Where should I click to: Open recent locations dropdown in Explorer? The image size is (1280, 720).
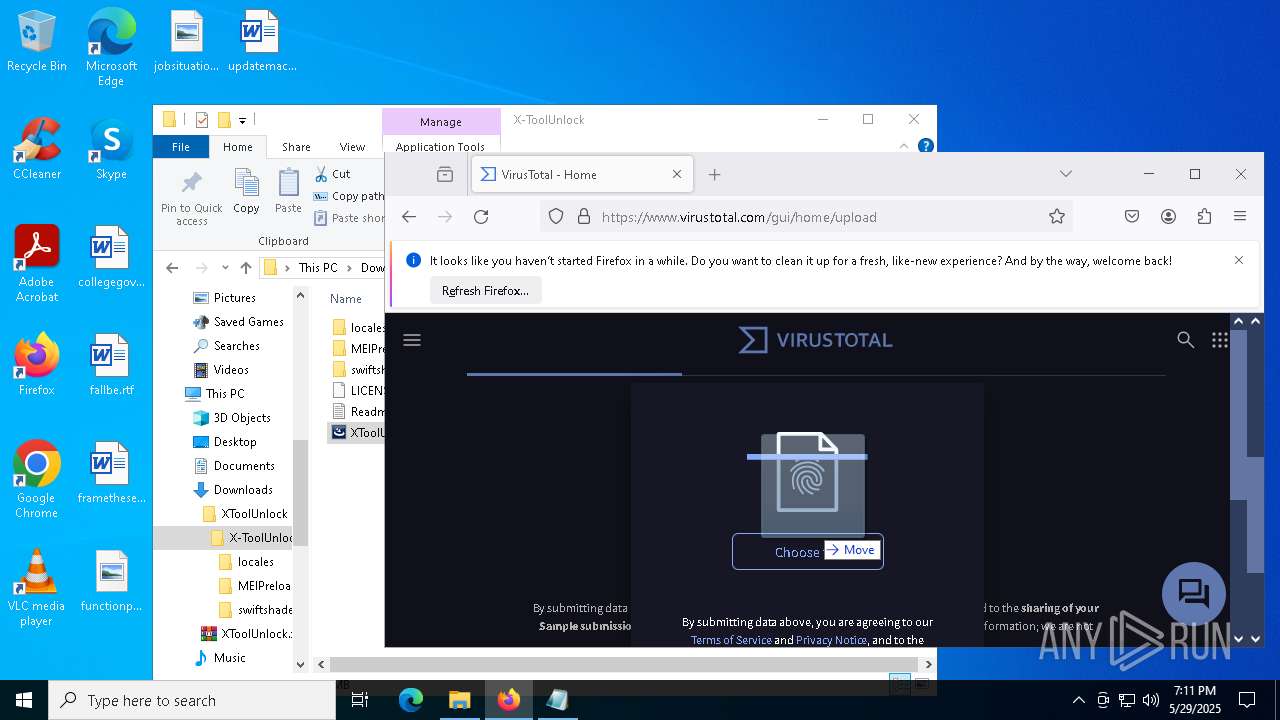click(225, 268)
